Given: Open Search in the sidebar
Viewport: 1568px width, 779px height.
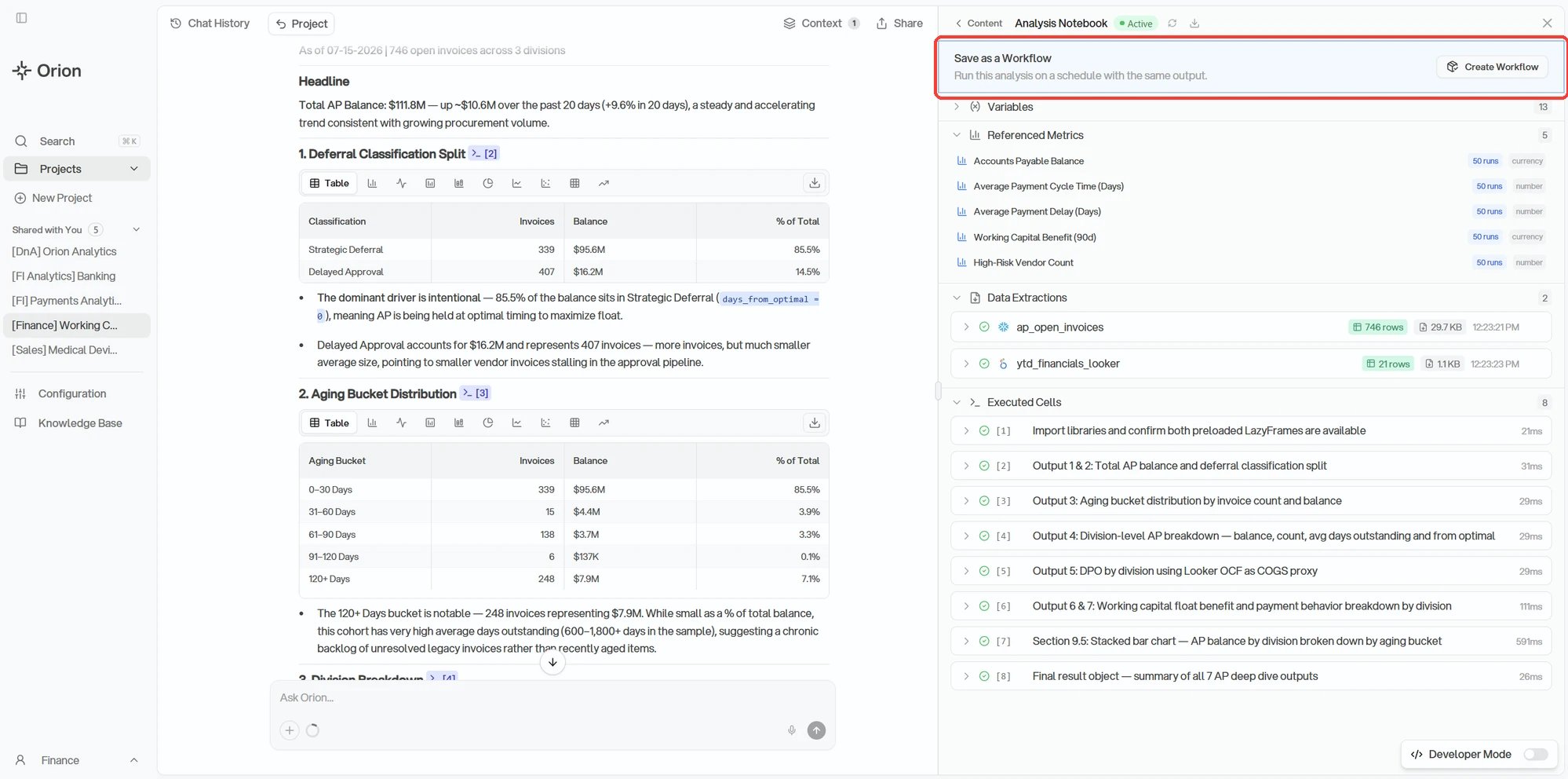Looking at the screenshot, I should 76,141.
